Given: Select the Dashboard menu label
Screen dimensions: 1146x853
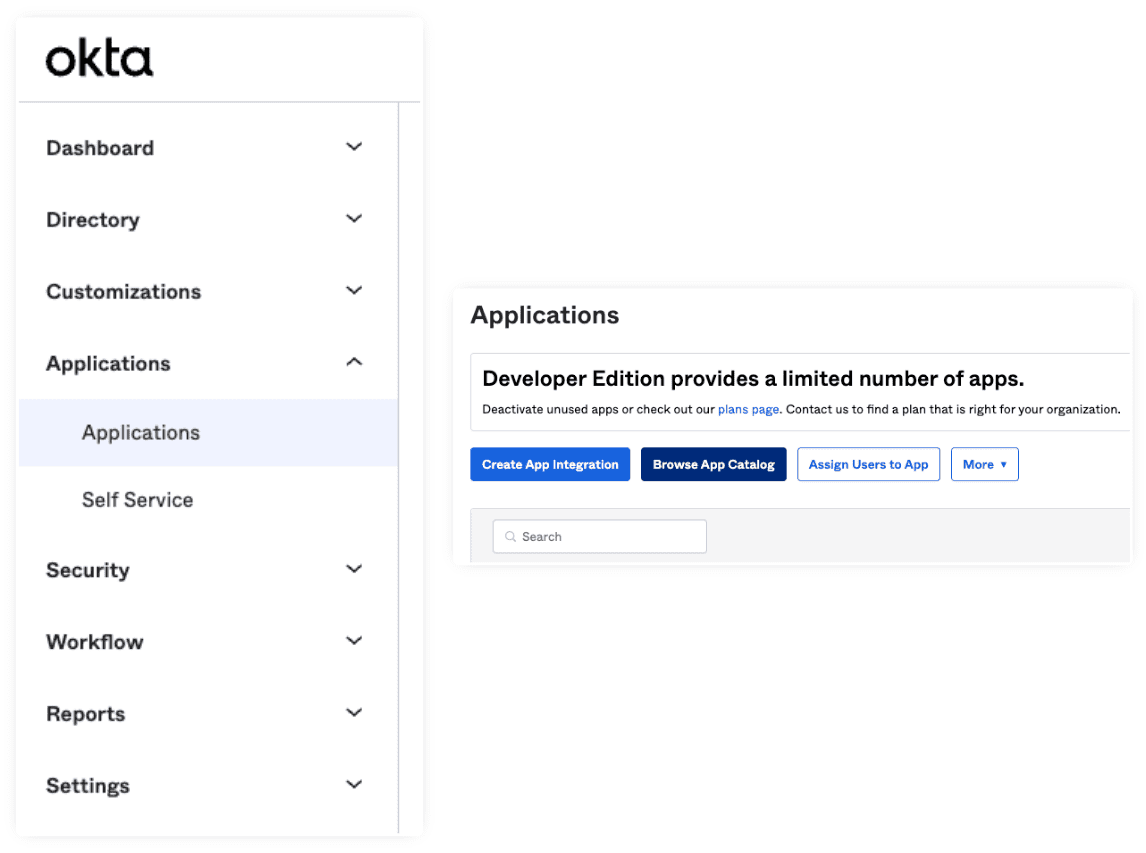Looking at the screenshot, I should click(100, 148).
